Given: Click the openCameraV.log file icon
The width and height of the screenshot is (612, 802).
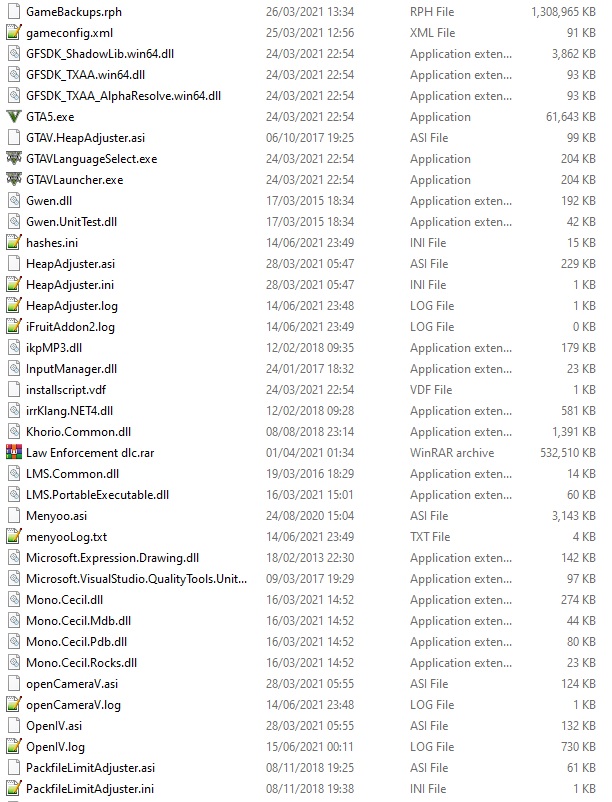Looking at the screenshot, I should (x=14, y=705).
